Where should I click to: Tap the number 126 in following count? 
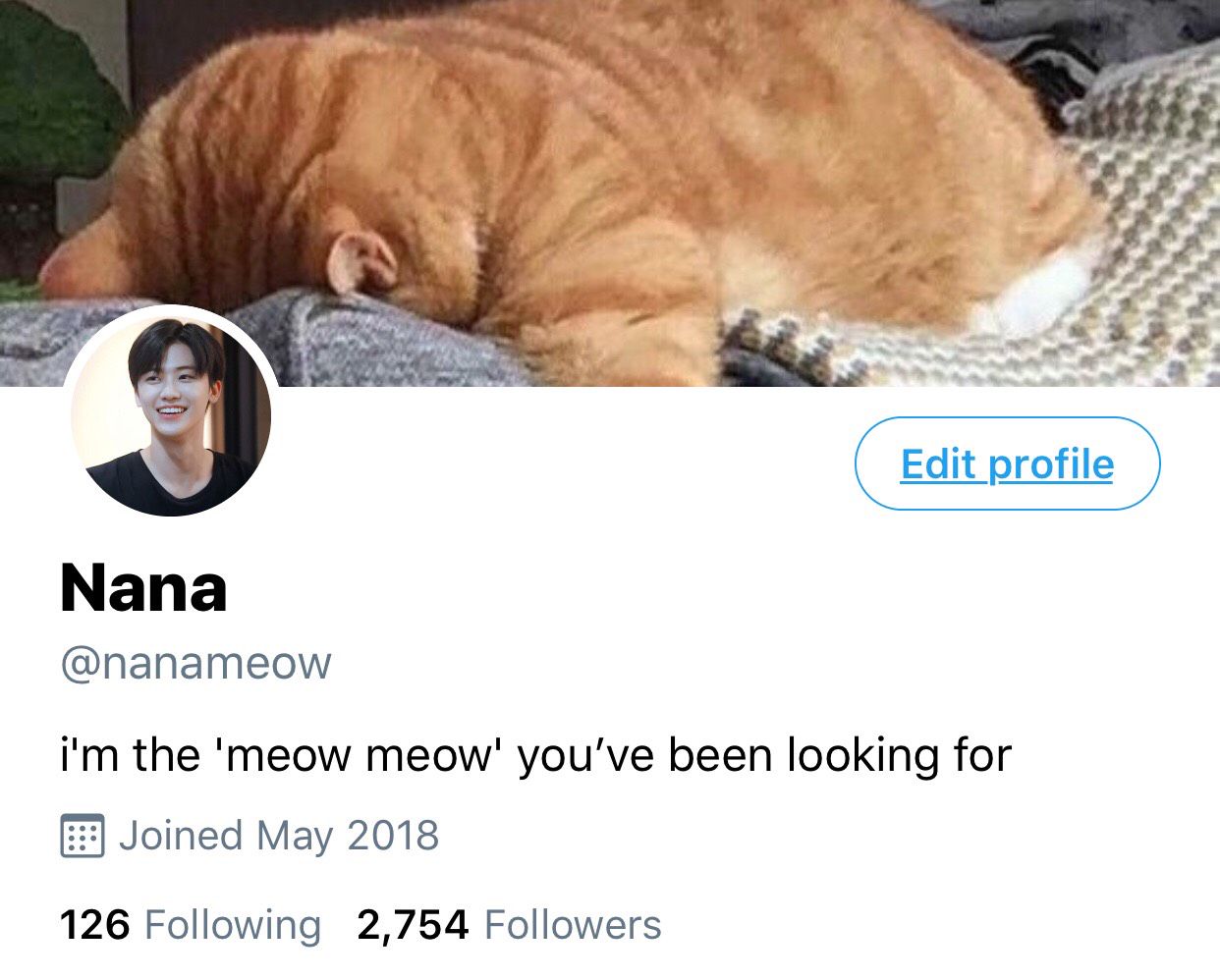click(x=94, y=925)
